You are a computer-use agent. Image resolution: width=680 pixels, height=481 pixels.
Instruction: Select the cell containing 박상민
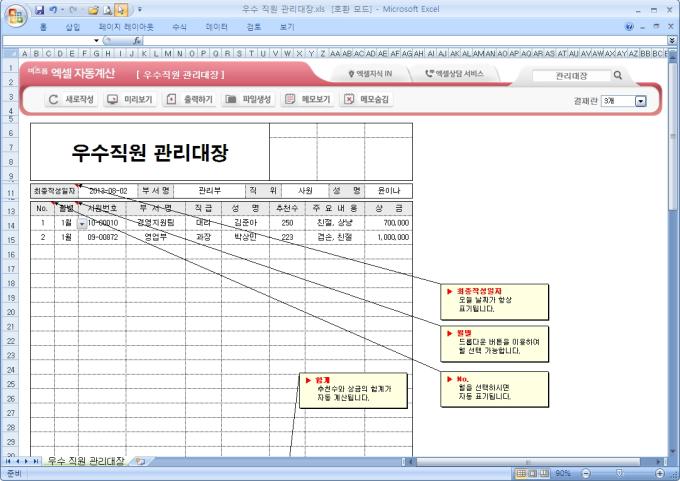245,237
